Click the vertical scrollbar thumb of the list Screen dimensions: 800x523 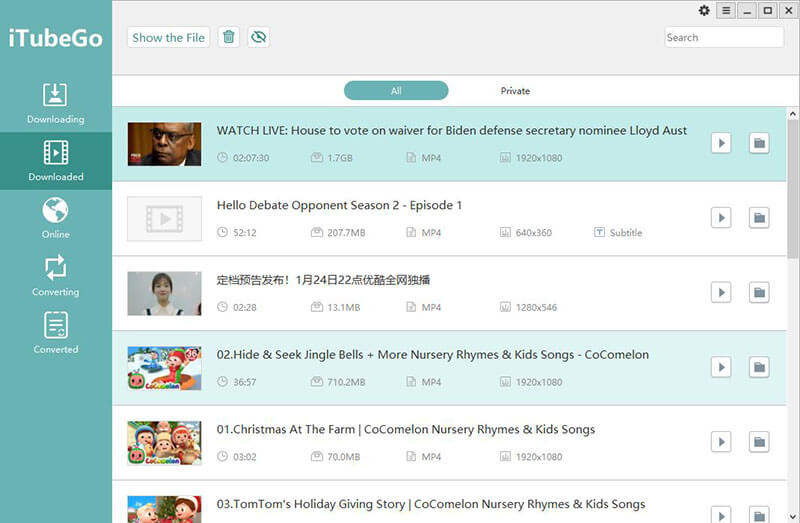[792, 188]
